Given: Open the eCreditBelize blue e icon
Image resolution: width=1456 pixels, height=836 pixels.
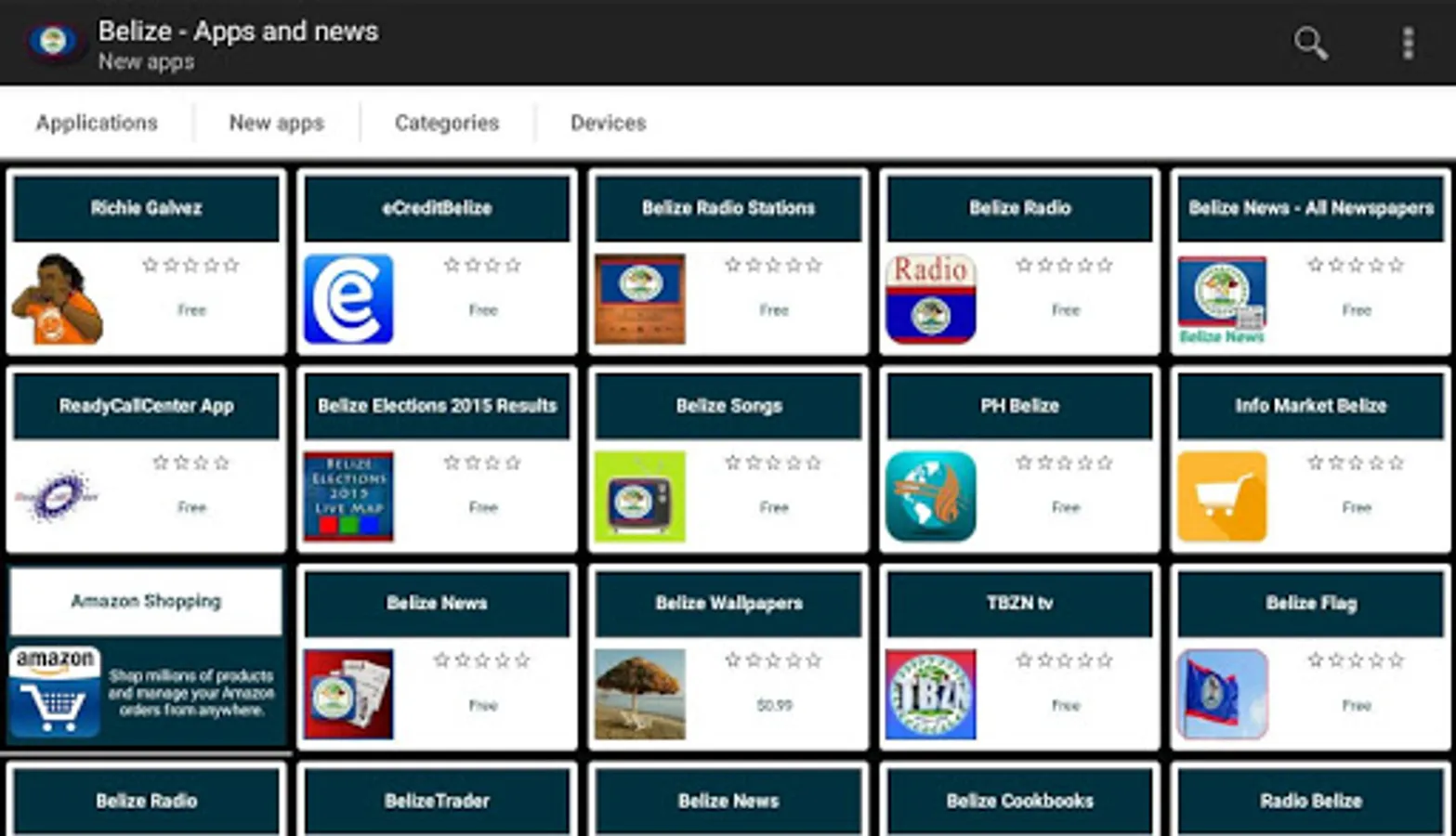Looking at the screenshot, I should (x=348, y=299).
